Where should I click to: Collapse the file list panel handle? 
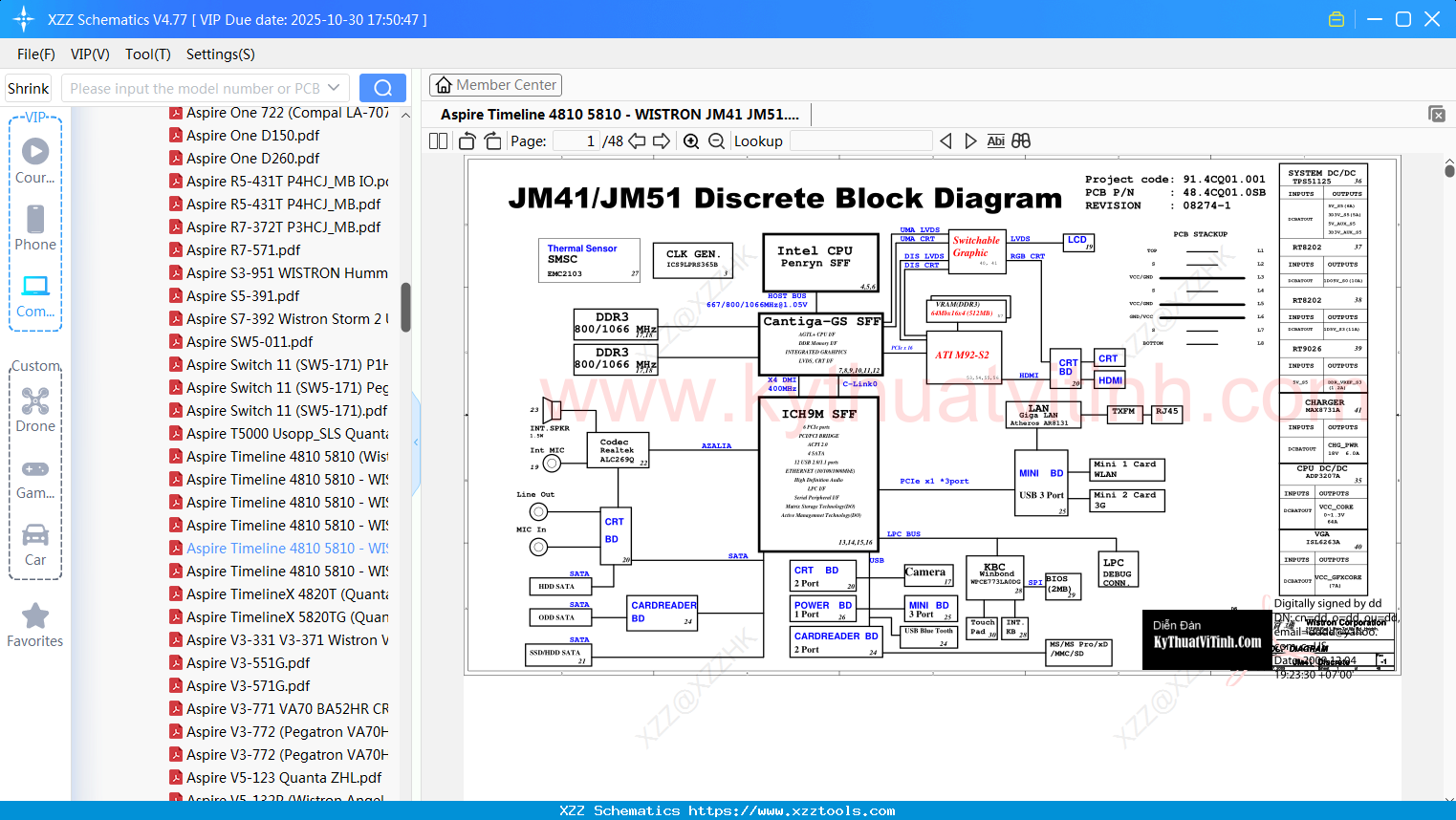click(x=416, y=442)
